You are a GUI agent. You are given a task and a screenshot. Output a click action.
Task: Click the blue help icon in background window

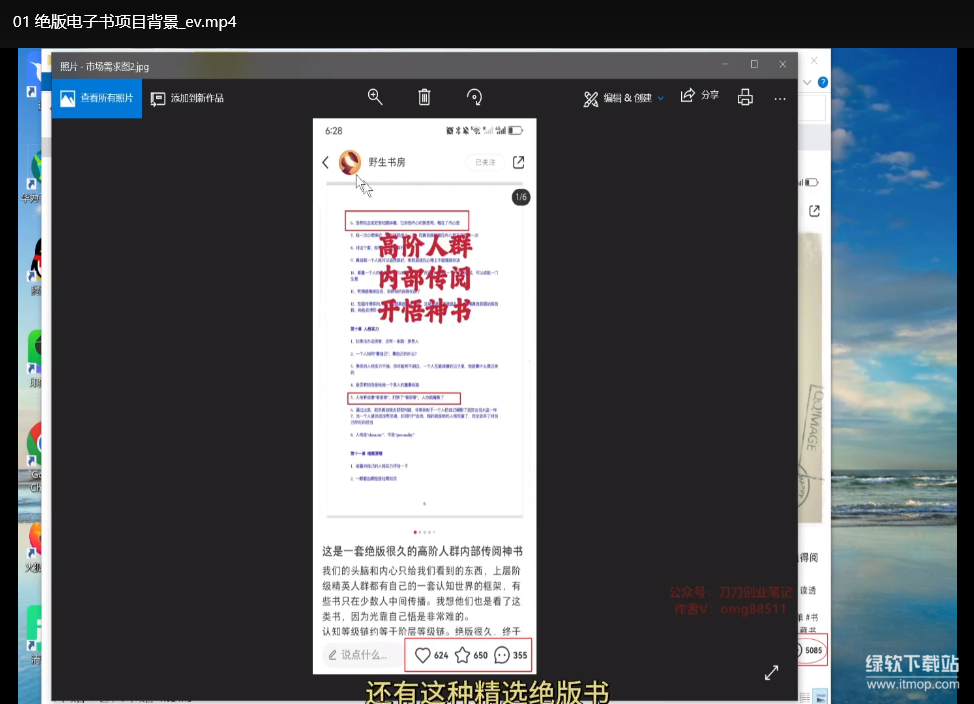(x=823, y=82)
